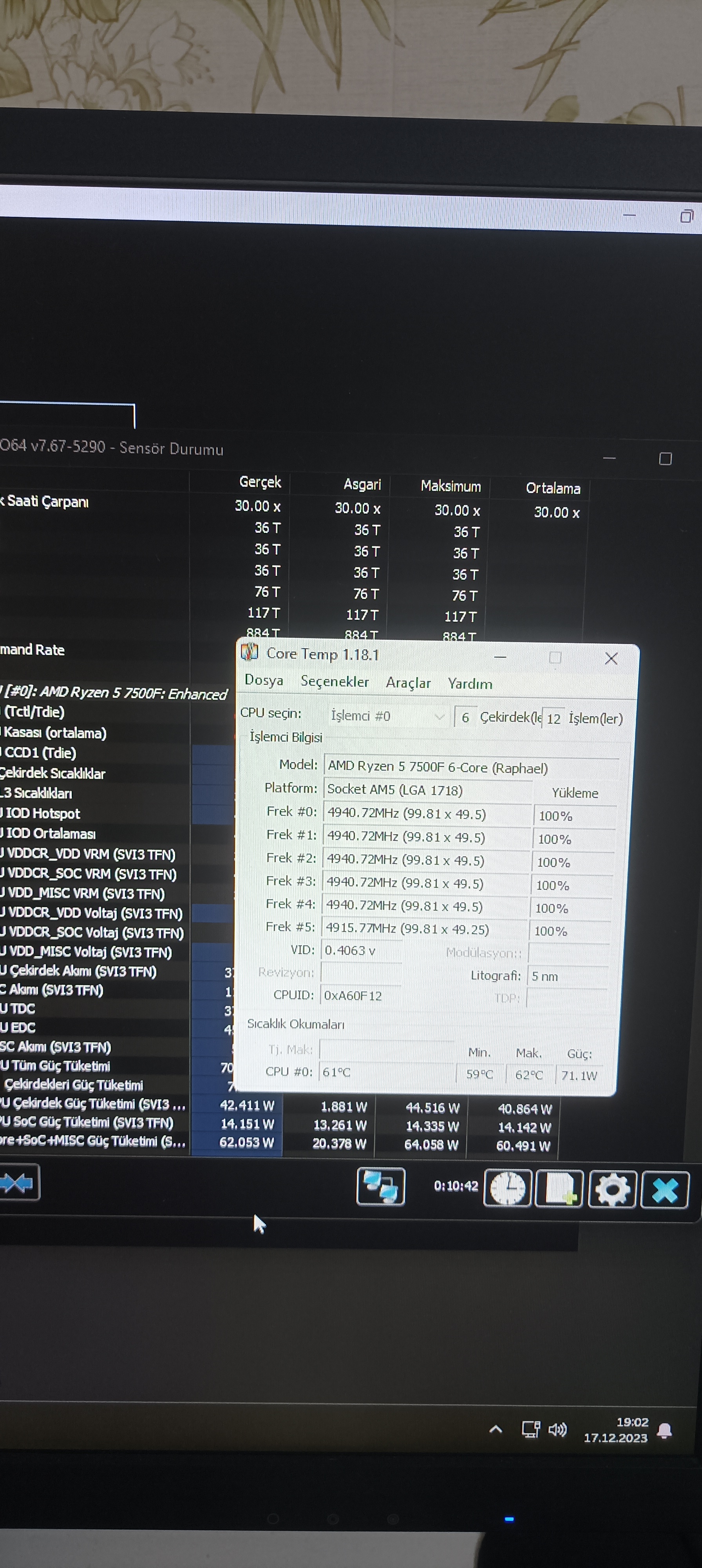702x1568 pixels.
Task: Click the Platform field Socket AM5
Action: tap(428, 789)
